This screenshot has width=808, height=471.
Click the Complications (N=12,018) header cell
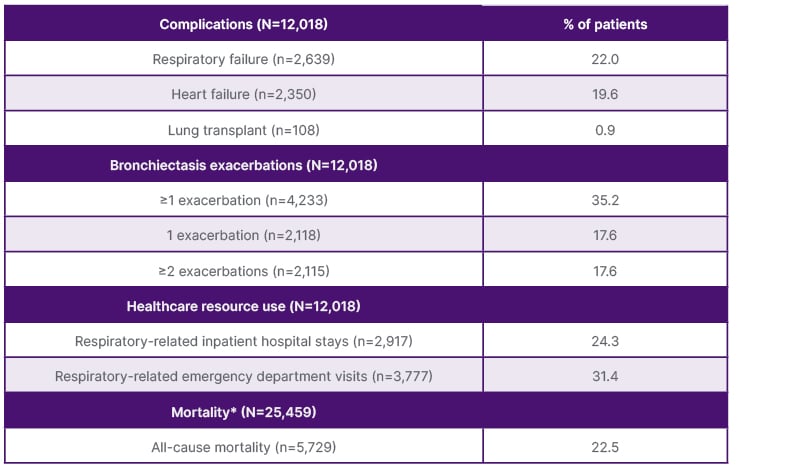243,24
